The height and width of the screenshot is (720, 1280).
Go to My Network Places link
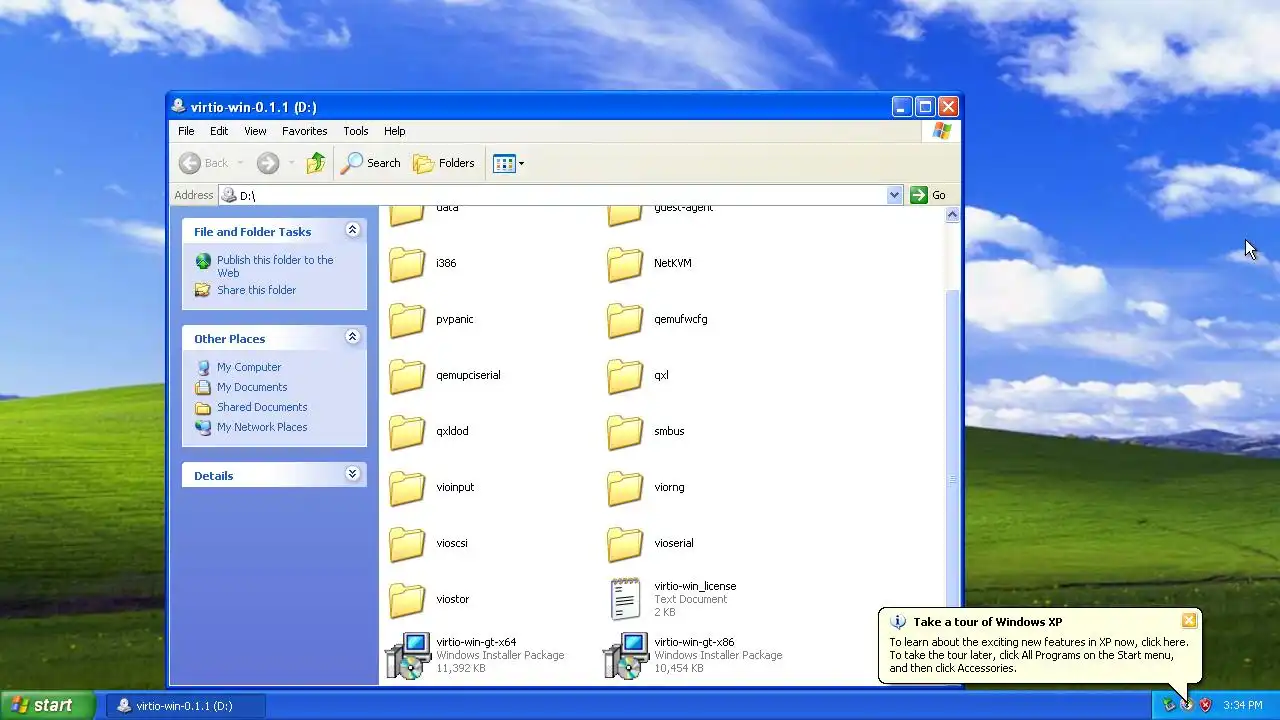262,427
